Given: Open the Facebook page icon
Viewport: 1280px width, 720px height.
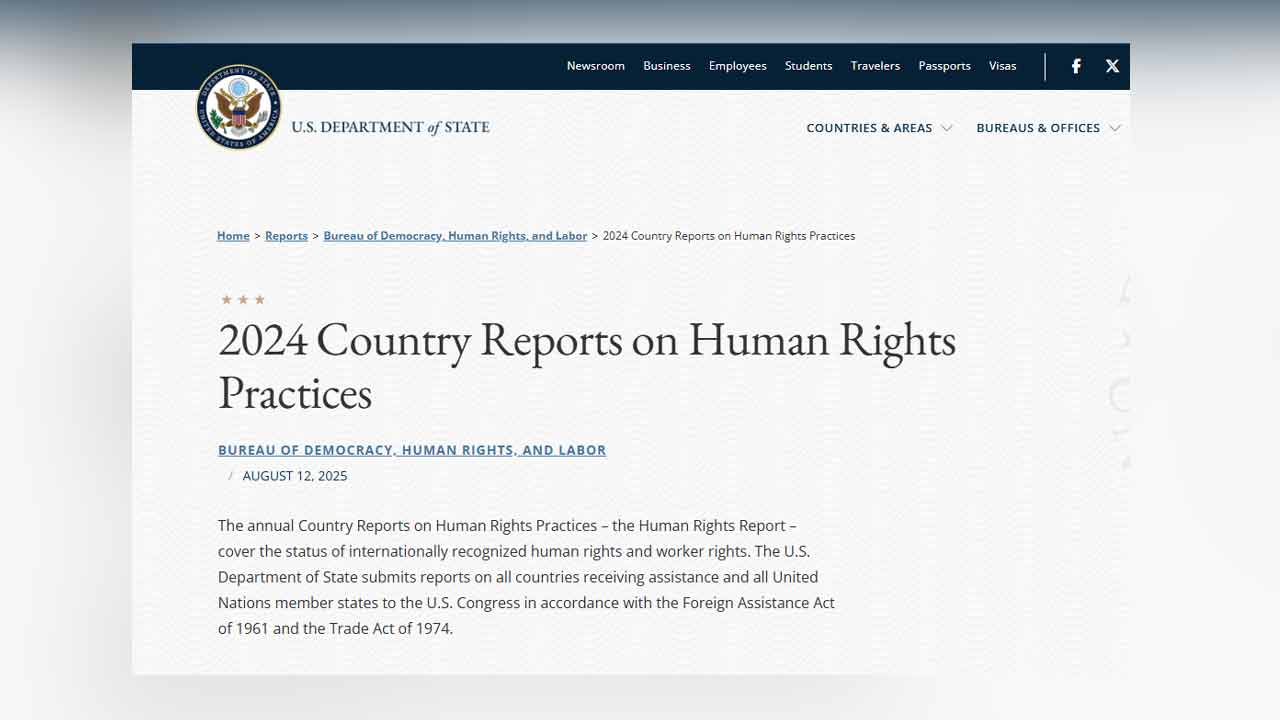Looking at the screenshot, I should 1076,66.
